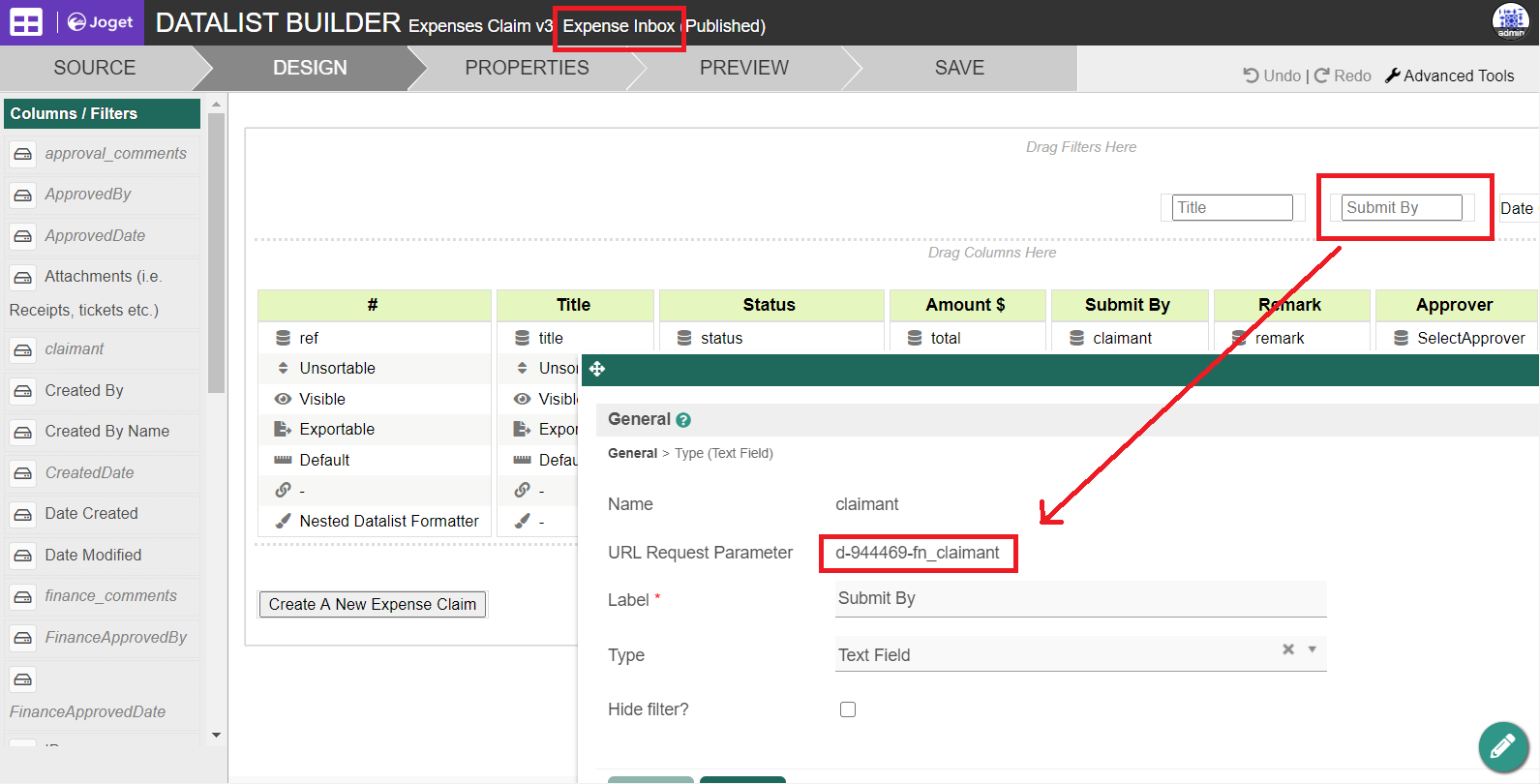Select the Status column header
Viewport: 1540px width, 784px height.
click(771, 305)
